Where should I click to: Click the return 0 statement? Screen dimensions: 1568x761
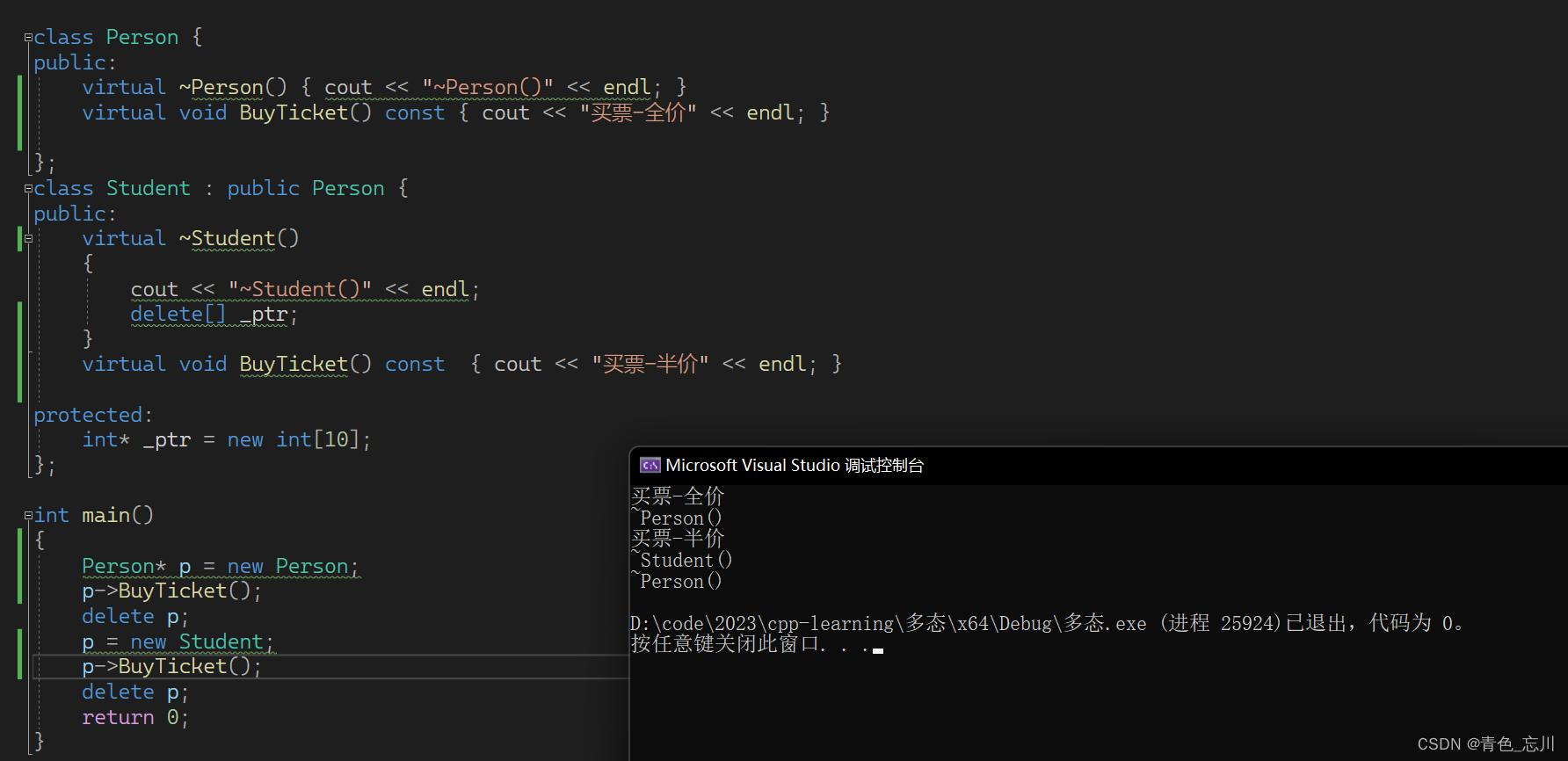(x=135, y=718)
